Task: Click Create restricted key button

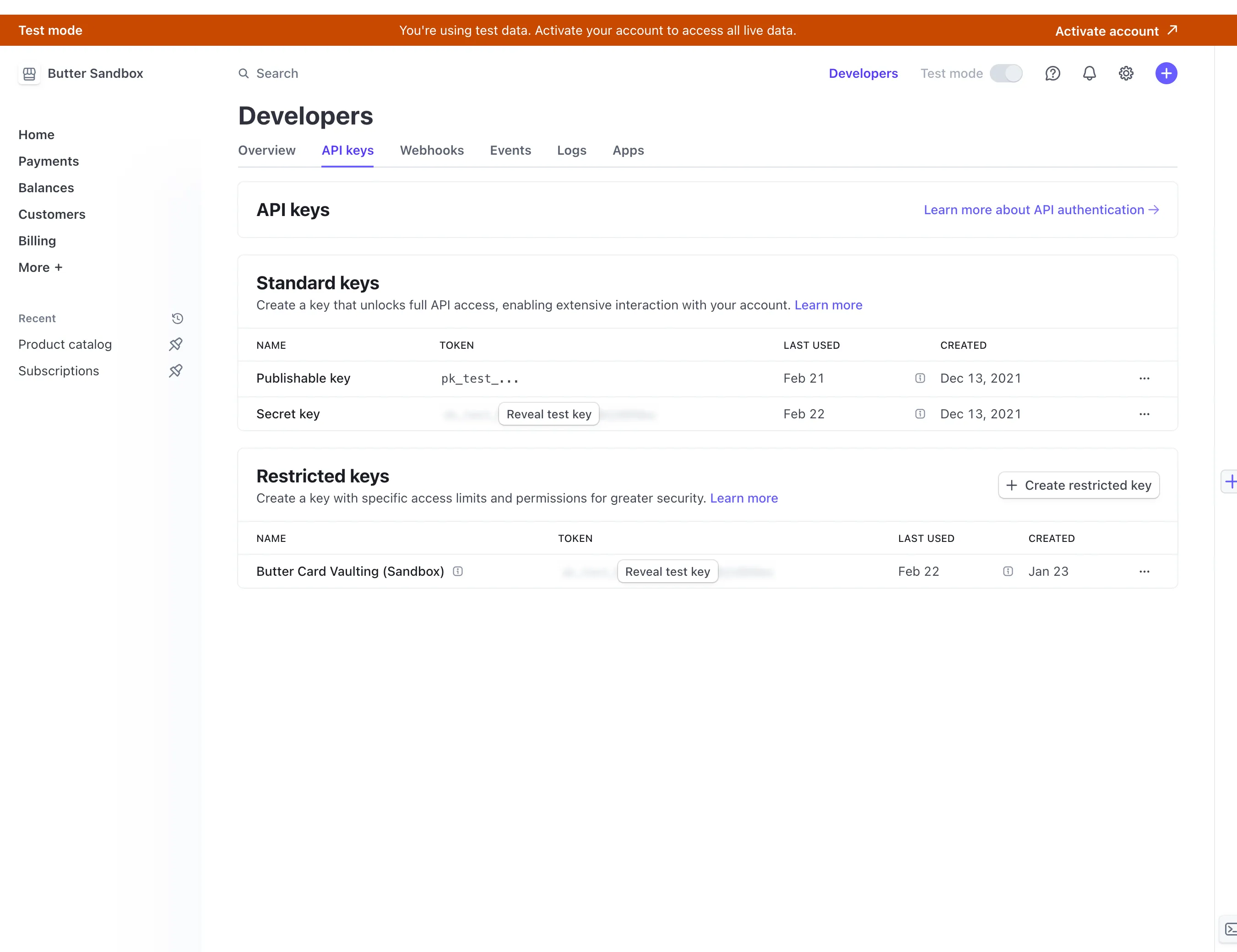Action: [1079, 485]
